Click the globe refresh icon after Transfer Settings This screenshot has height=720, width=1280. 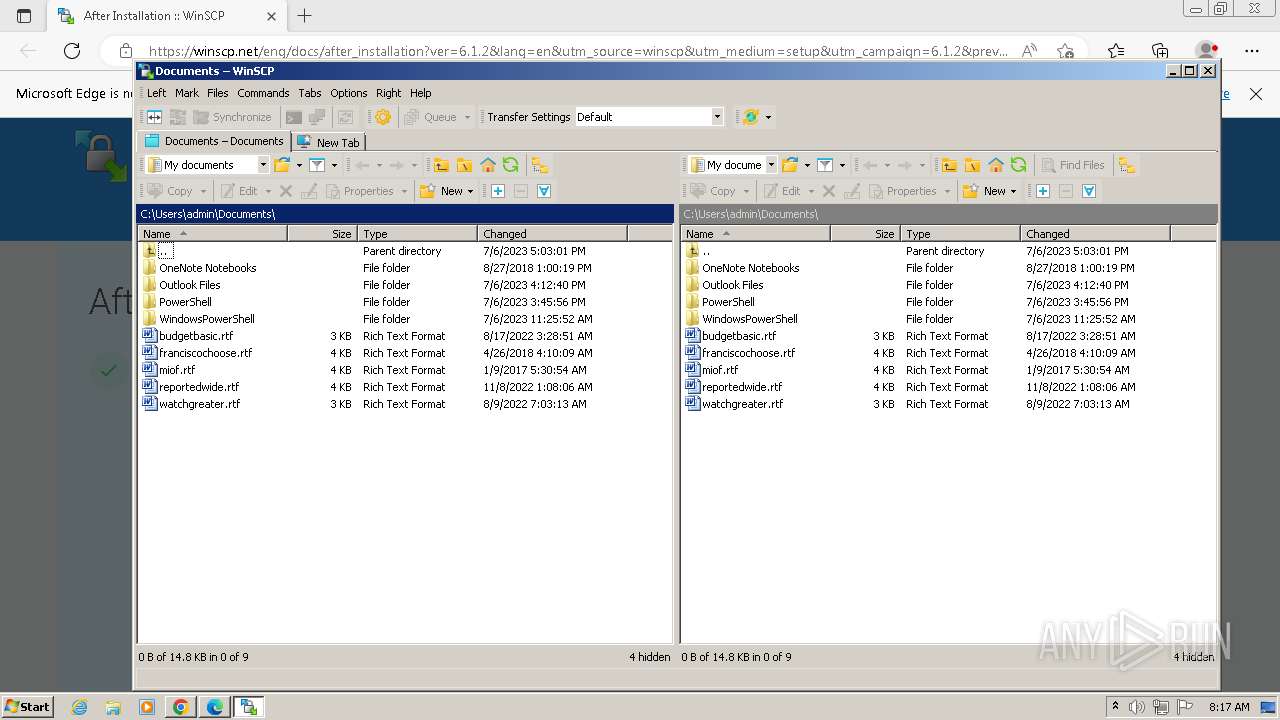click(751, 117)
